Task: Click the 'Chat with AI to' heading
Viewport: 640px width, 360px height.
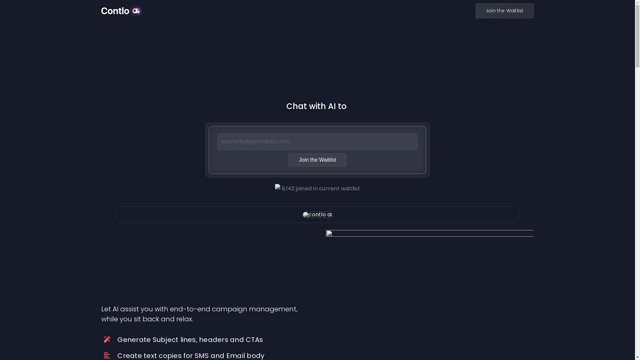Action: [316, 106]
